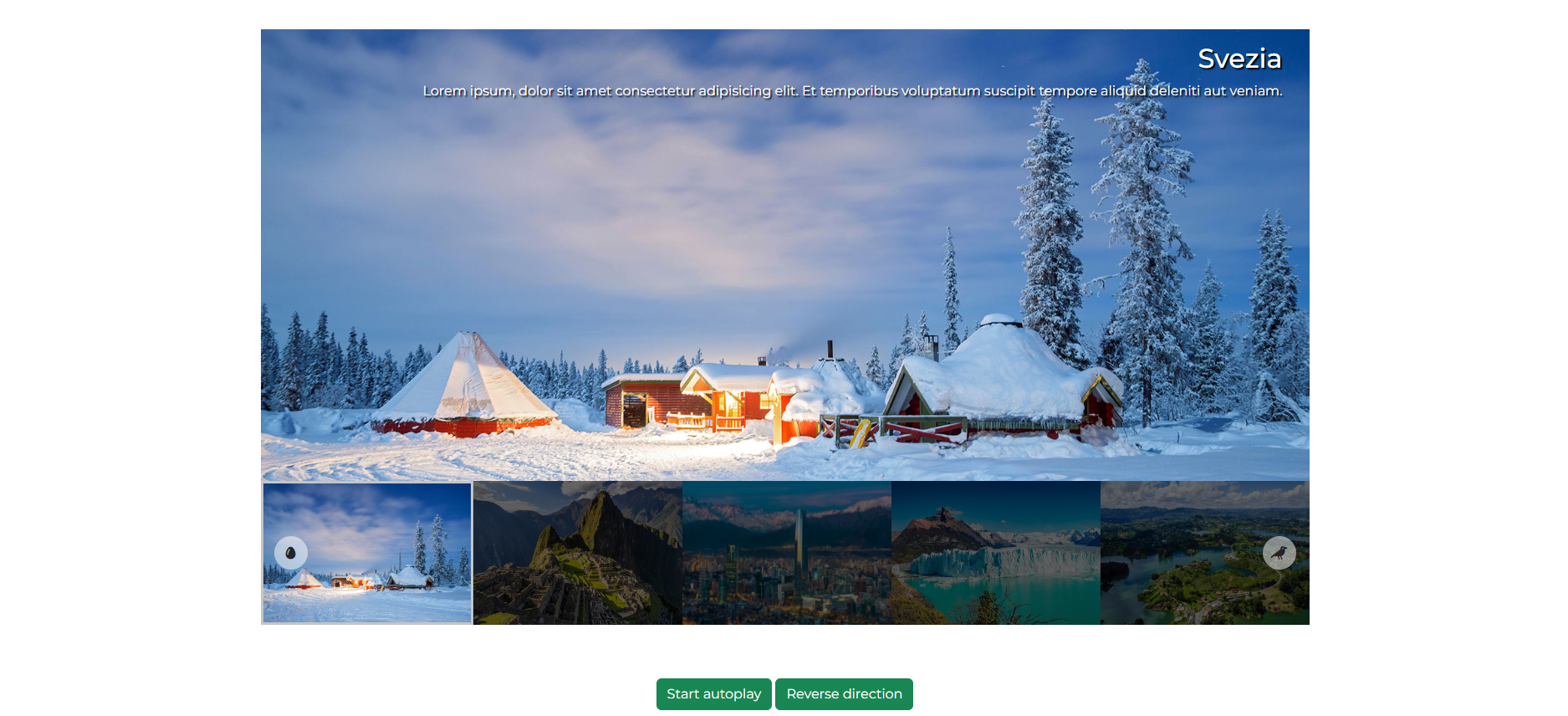The image size is (1568, 716).
Task: Go to the previous slide via egg button
Action: coord(291,553)
